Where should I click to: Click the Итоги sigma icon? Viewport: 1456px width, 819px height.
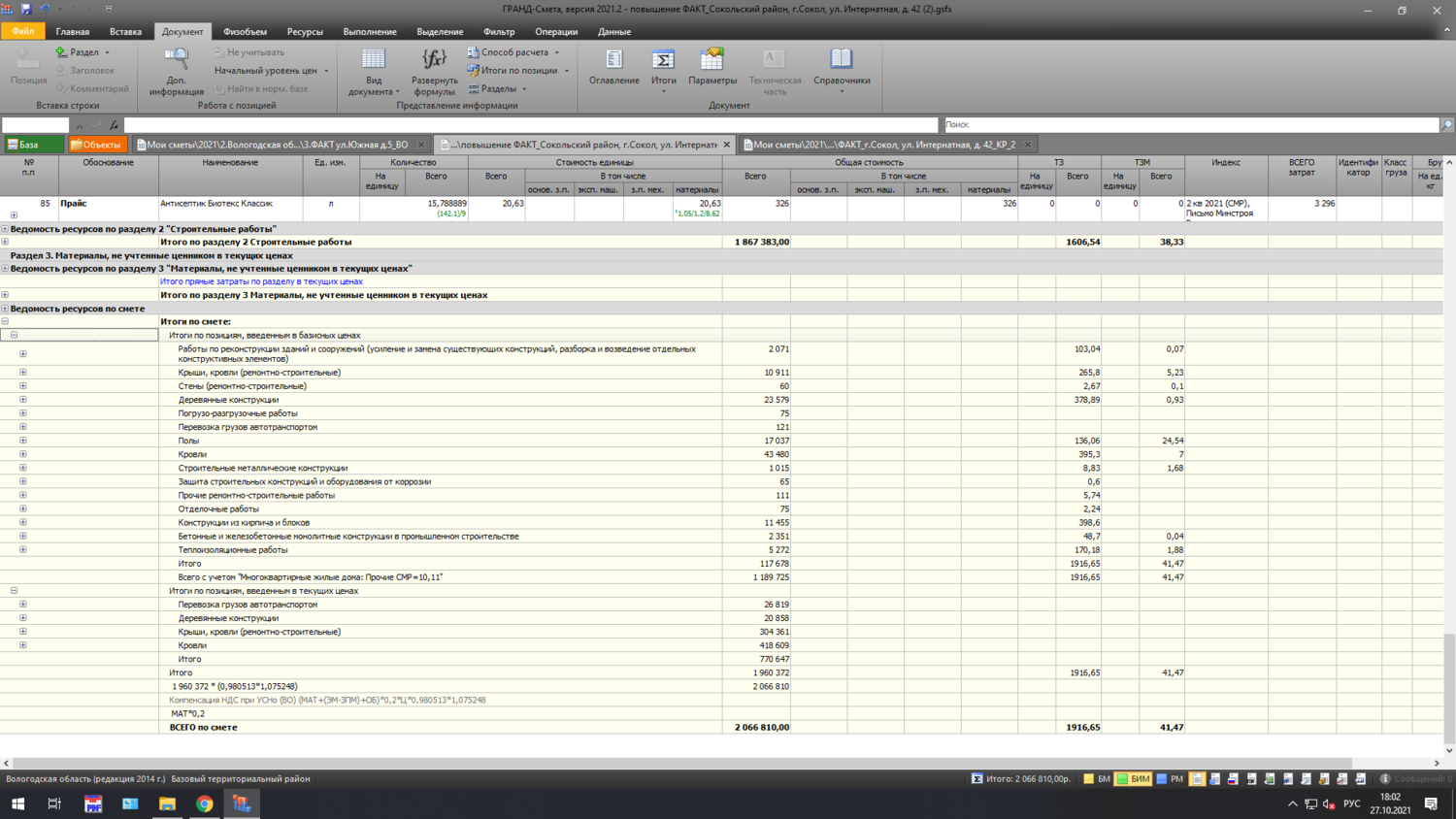coord(664,60)
